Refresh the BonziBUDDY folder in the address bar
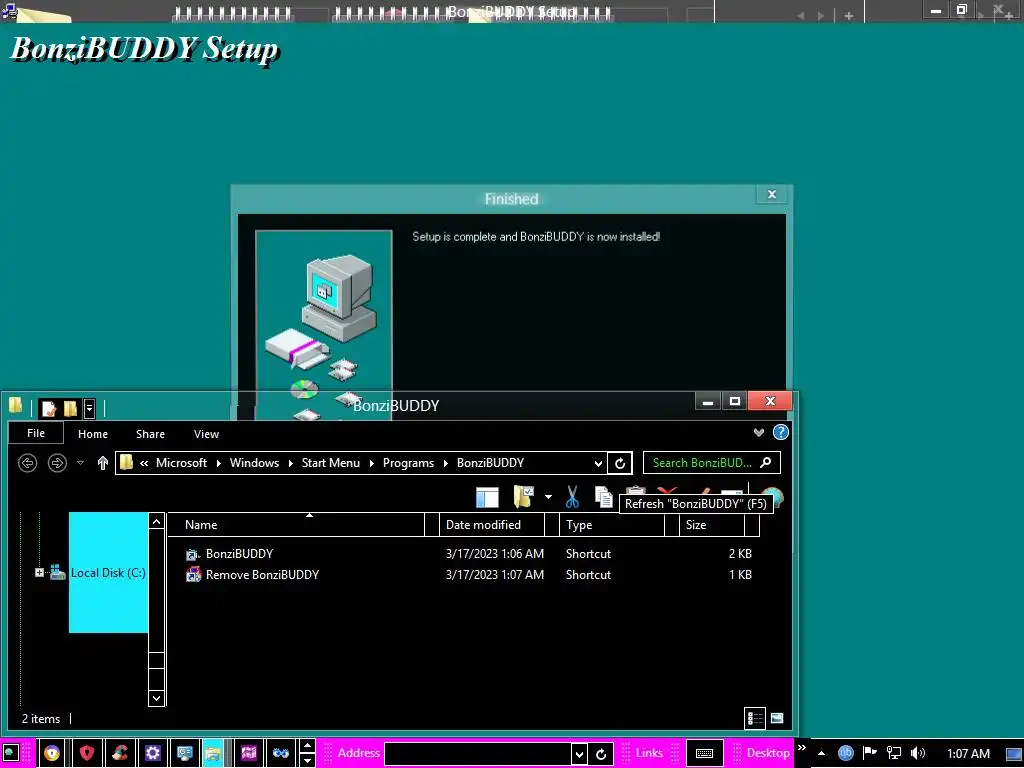The height and width of the screenshot is (768, 1024). 620,463
